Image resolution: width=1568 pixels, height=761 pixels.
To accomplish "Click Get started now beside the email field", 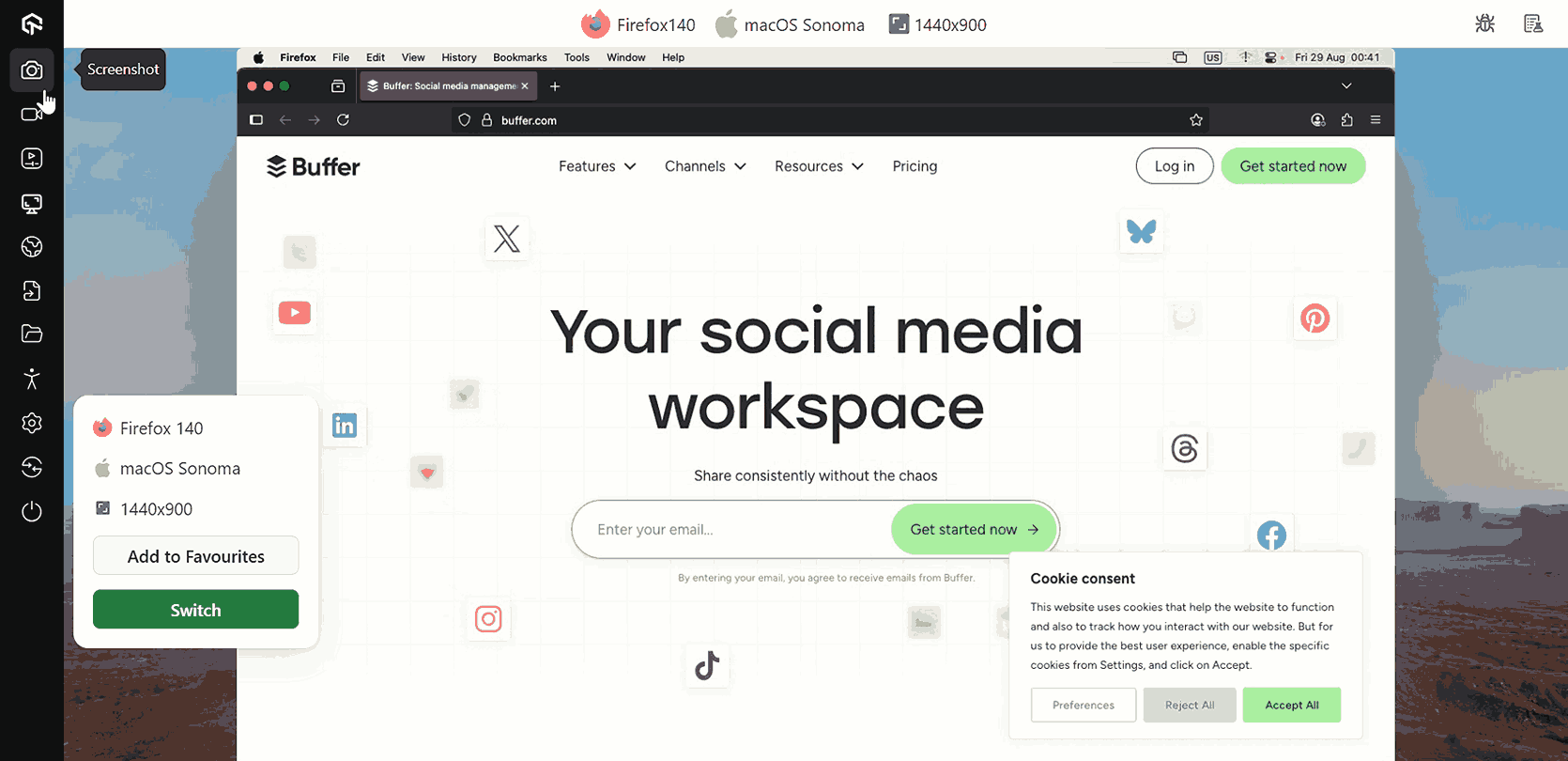I will [974, 530].
